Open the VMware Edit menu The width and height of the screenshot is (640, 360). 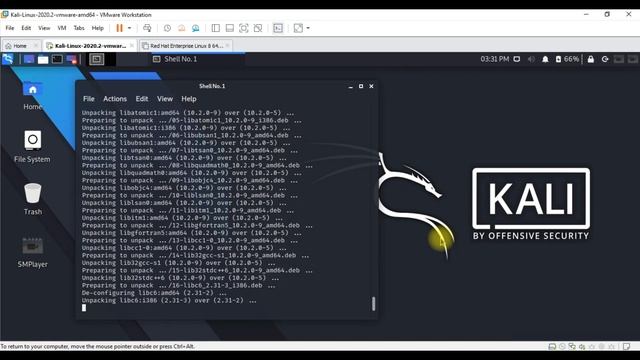[x=26, y=28]
